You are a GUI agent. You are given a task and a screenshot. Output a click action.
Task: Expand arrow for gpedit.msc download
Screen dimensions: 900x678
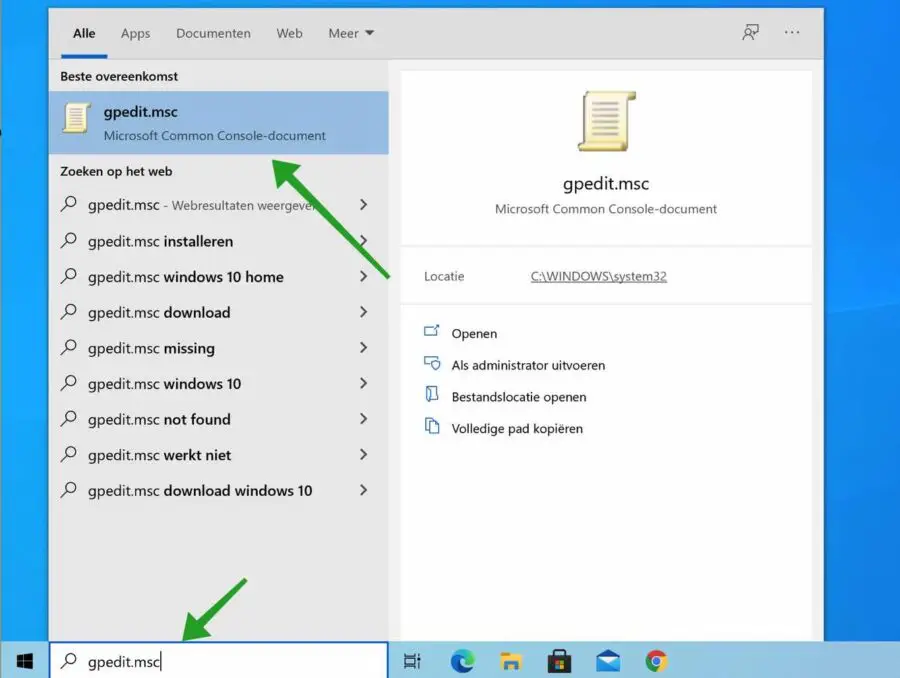click(363, 312)
